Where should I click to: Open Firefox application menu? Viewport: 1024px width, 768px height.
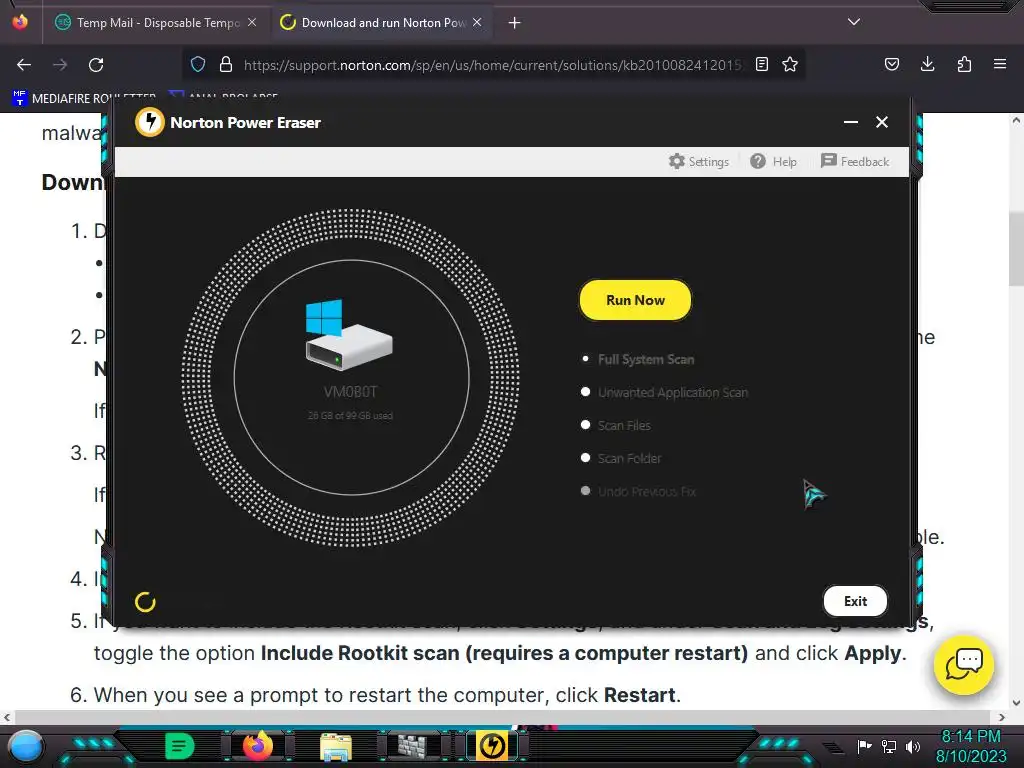[1000, 64]
